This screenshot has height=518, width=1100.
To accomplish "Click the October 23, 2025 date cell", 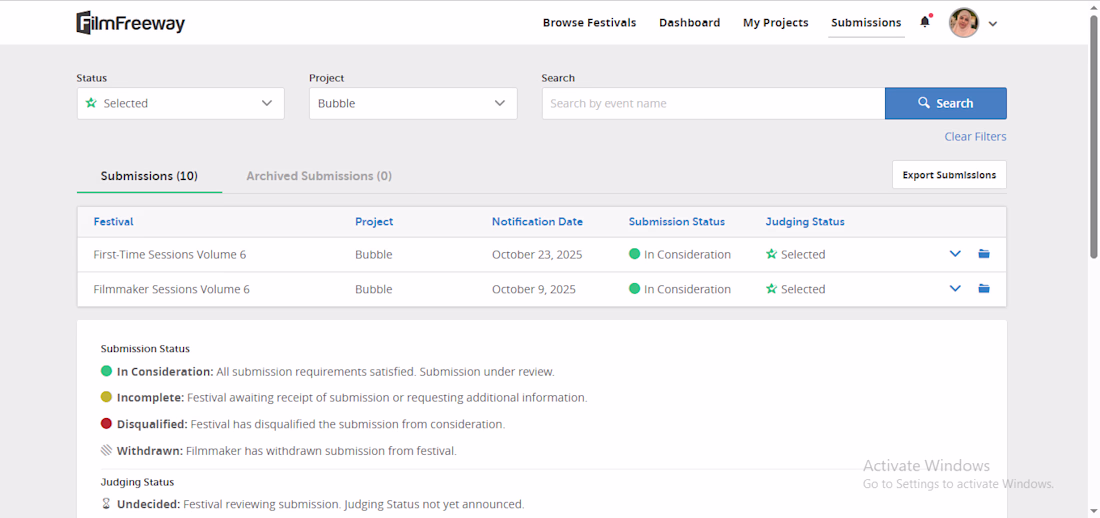I will point(537,255).
